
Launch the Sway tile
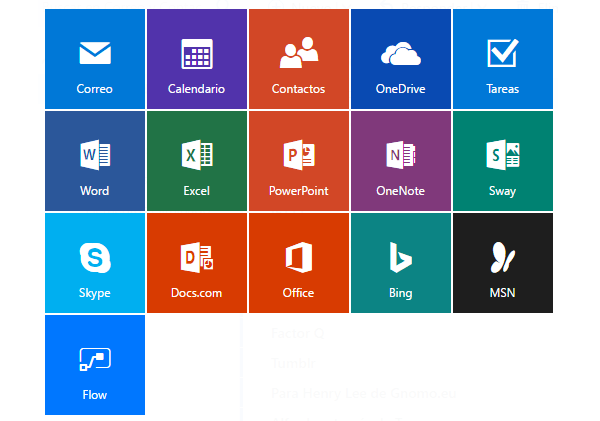(x=503, y=161)
